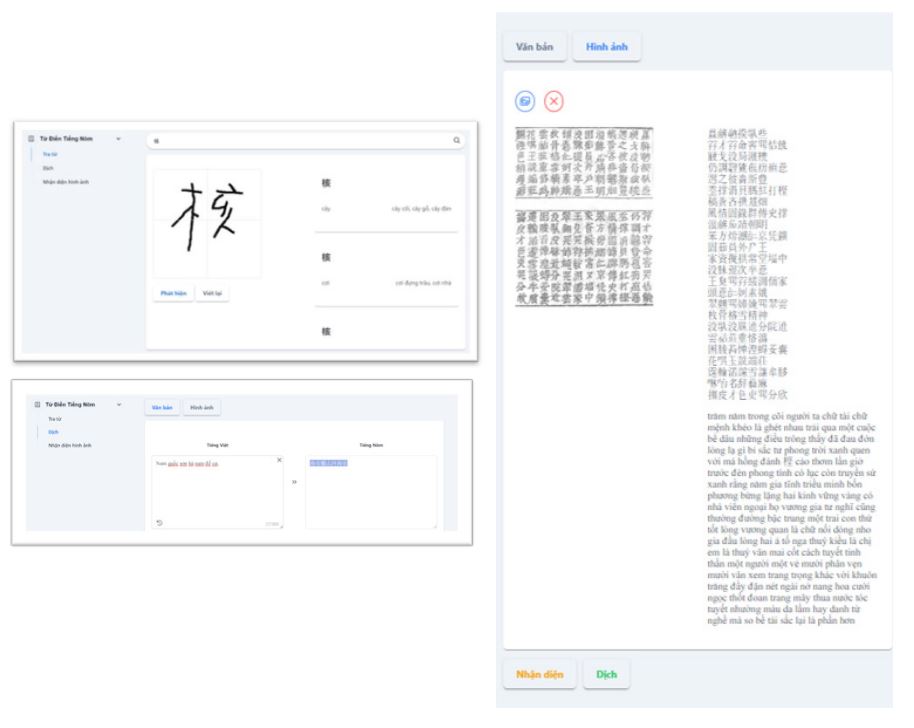Screen dimensions: 914x728
Task: Click the search magnifier in the dictionary search bar
Action: click(x=456, y=141)
